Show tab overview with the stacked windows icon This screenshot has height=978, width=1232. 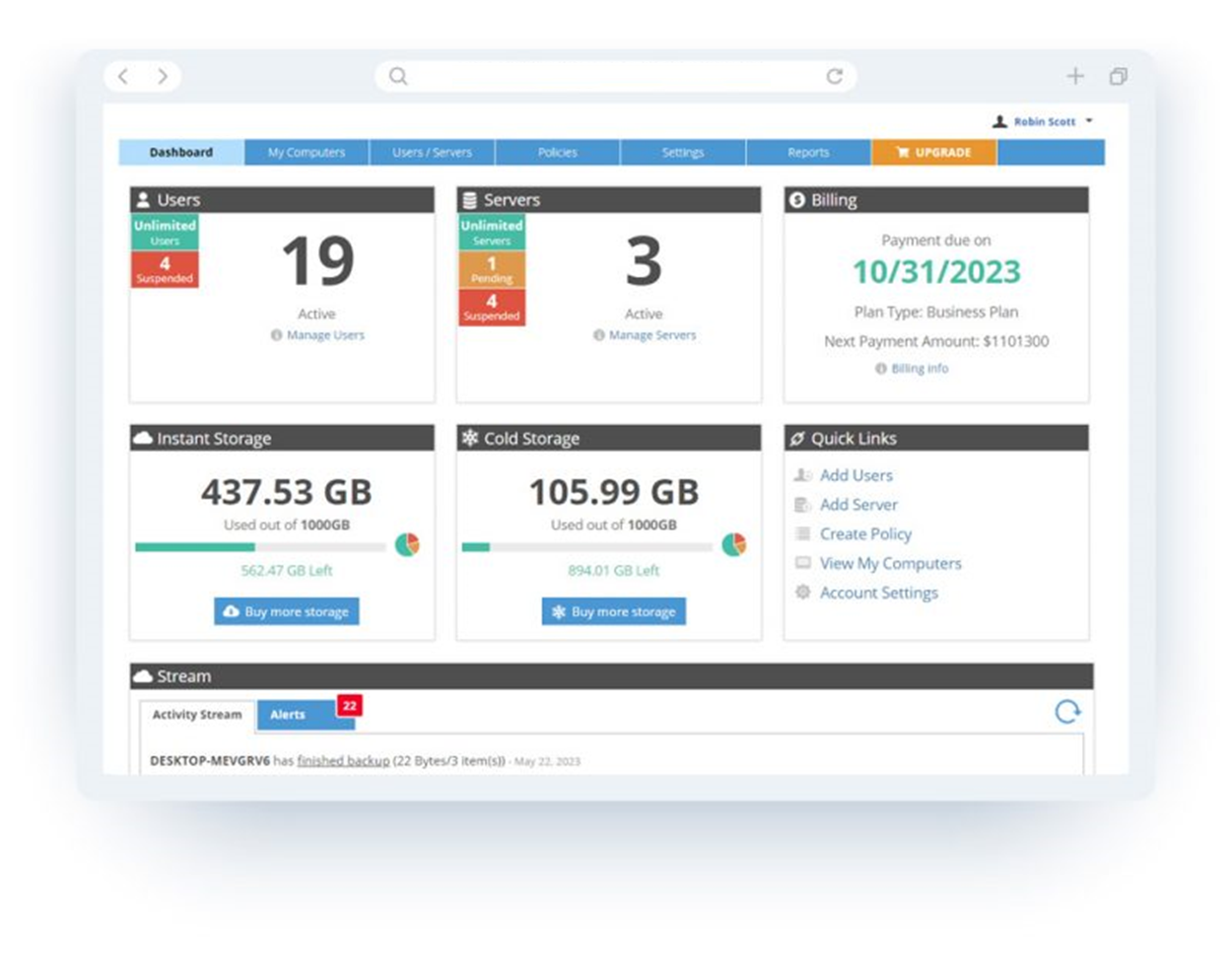[x=1118, y=76]
